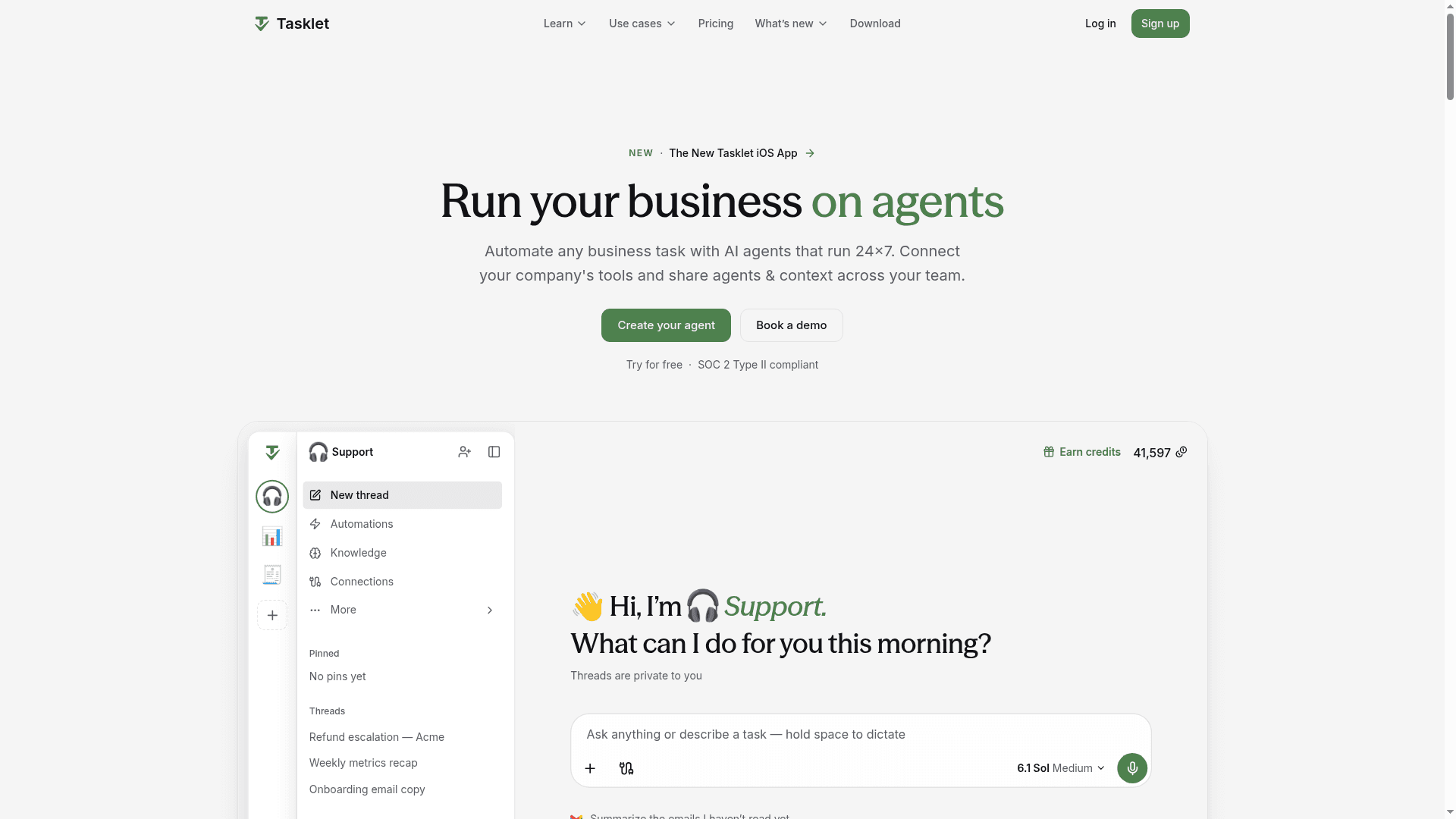The image size is (1456, 819).
Task: Click the credits coin icon
Action: (1181, 452)
